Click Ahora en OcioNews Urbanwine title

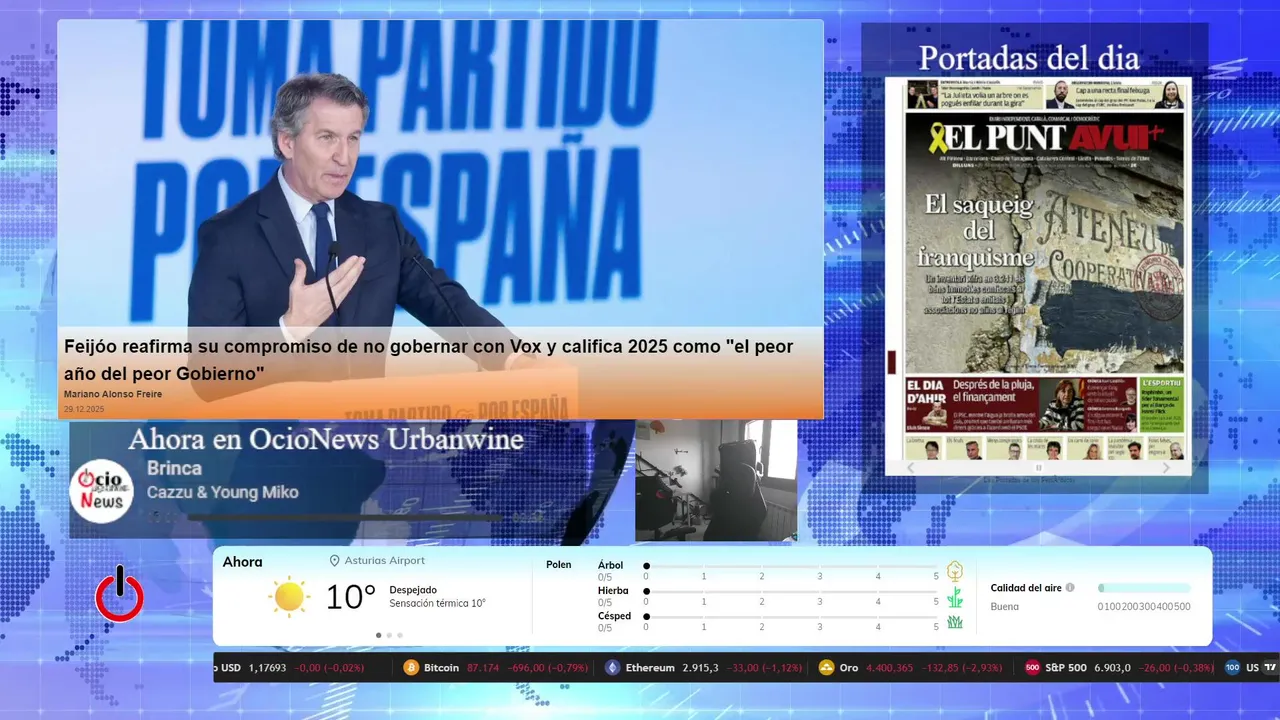pyautogui.click(x=326, y=439)
